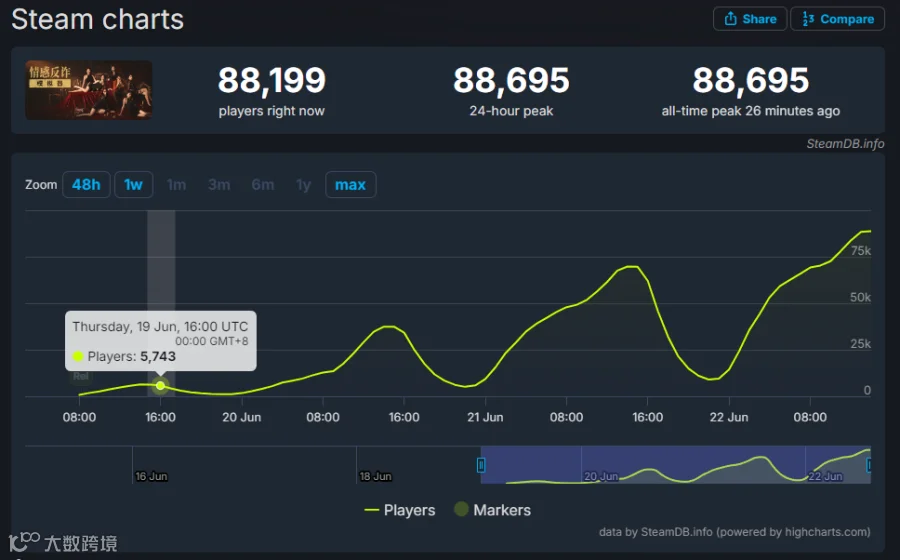Click the 21 Jun axis label

tap(485, 417)
